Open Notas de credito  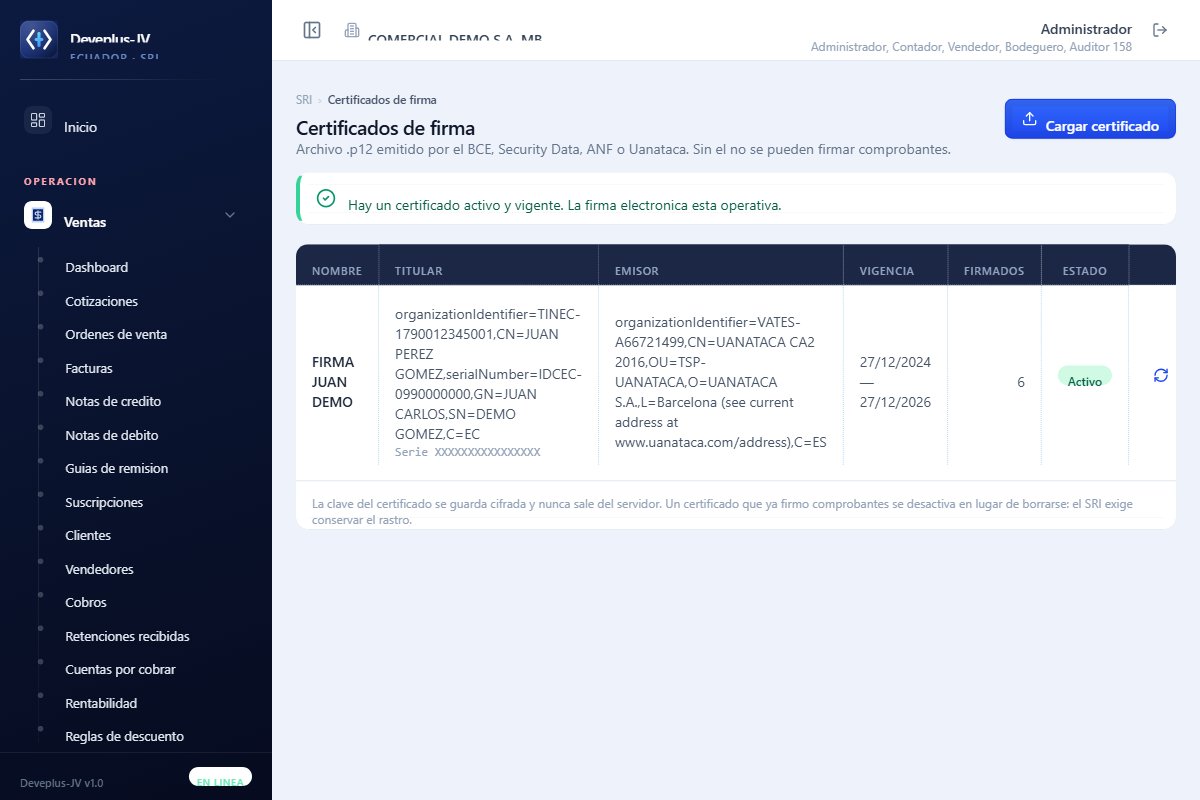pyautogui.click(x=113, y=401)
